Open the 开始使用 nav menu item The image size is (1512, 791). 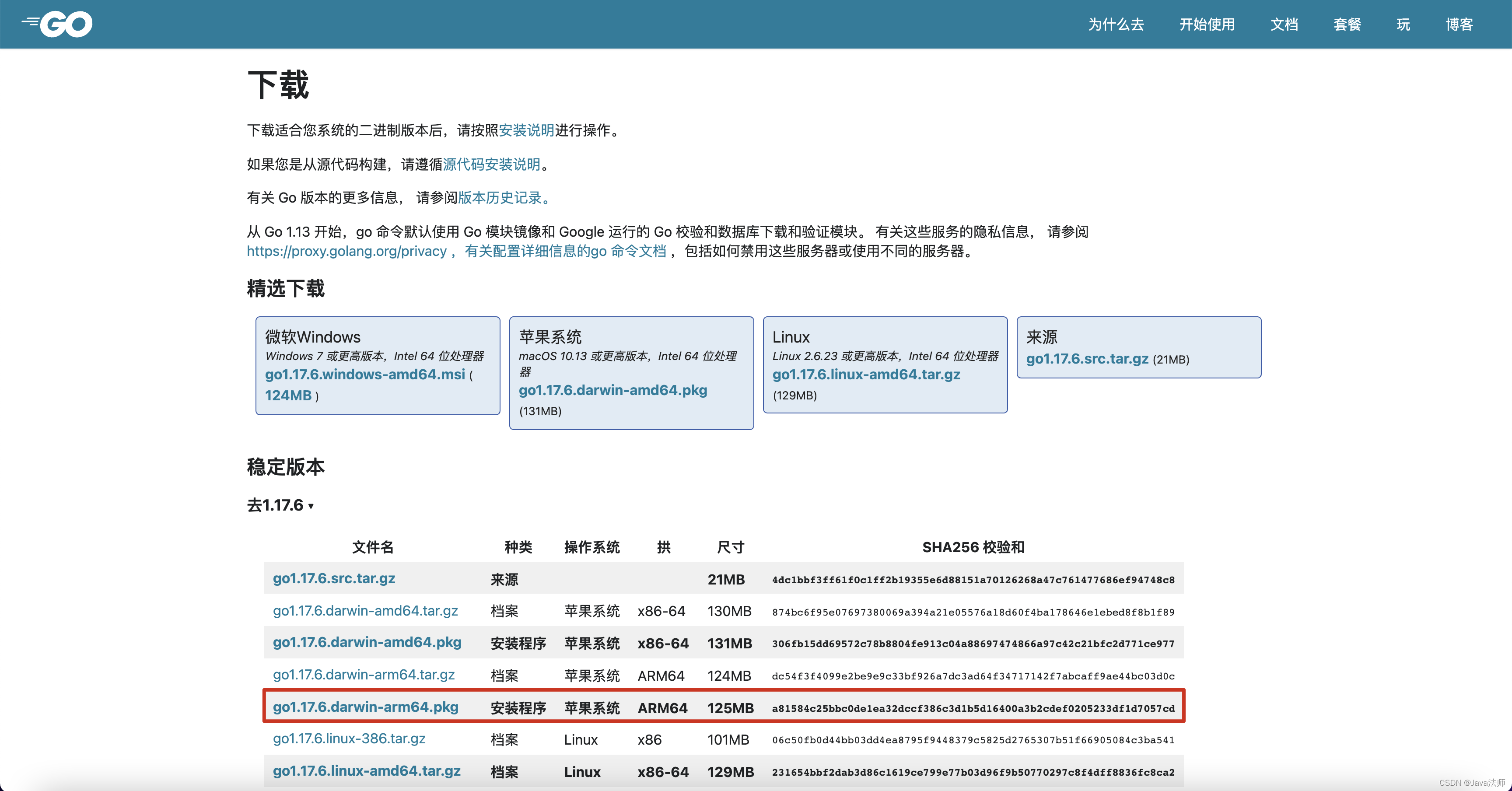(1207, 24)
